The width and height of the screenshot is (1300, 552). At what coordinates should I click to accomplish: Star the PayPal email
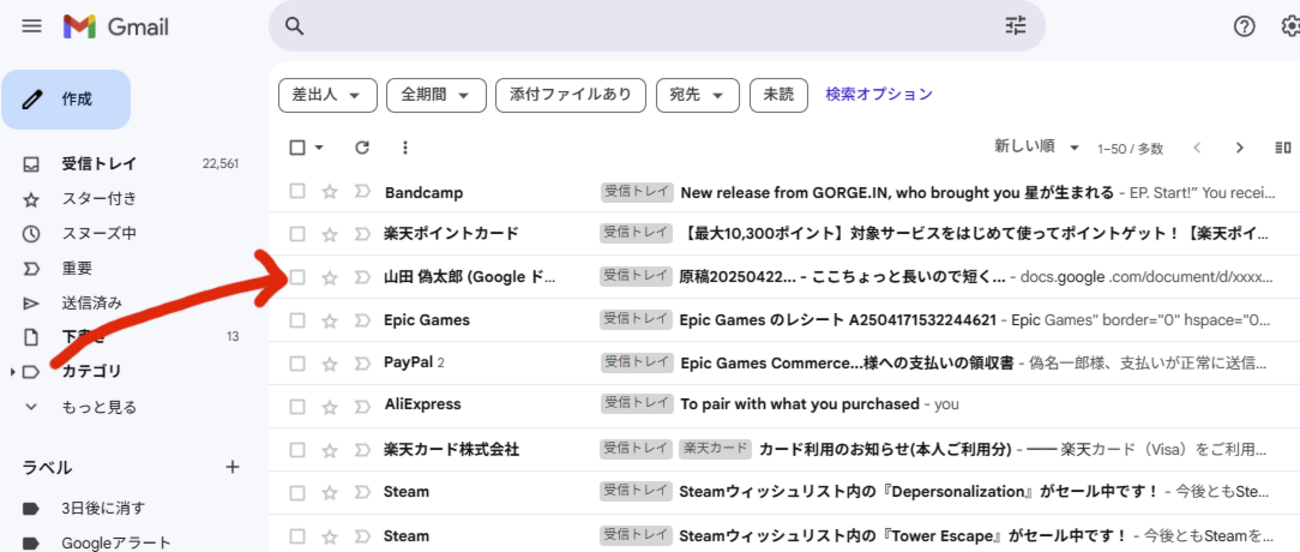[329, 363]
